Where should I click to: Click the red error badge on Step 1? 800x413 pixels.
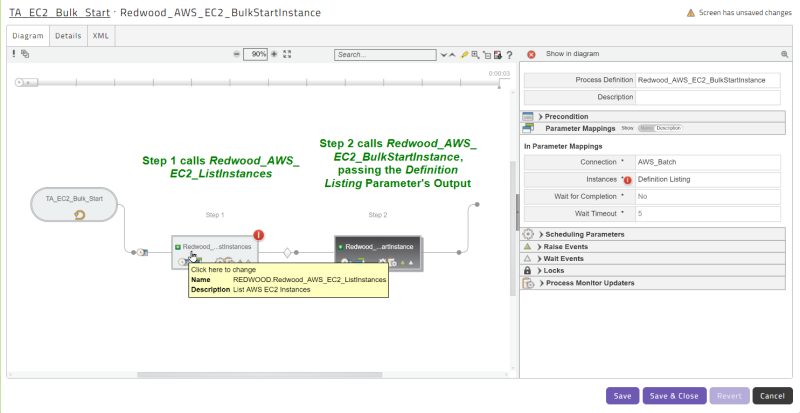click(x=259, y=235)
